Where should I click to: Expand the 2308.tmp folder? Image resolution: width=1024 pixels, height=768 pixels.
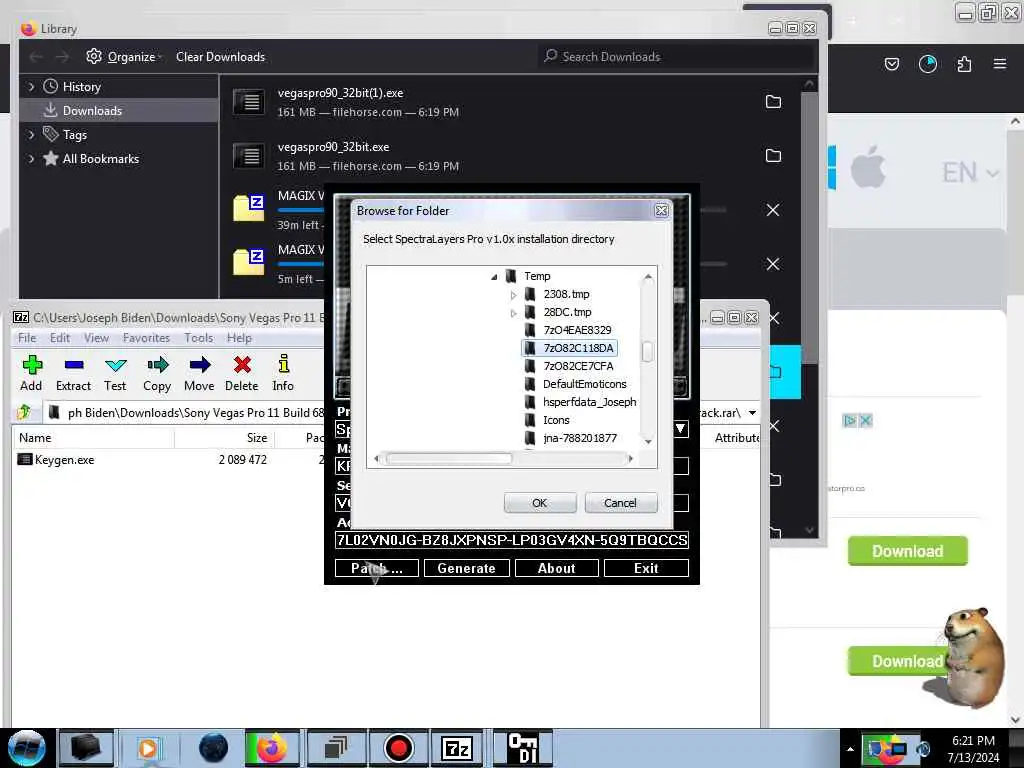click(x=513, y=295)
